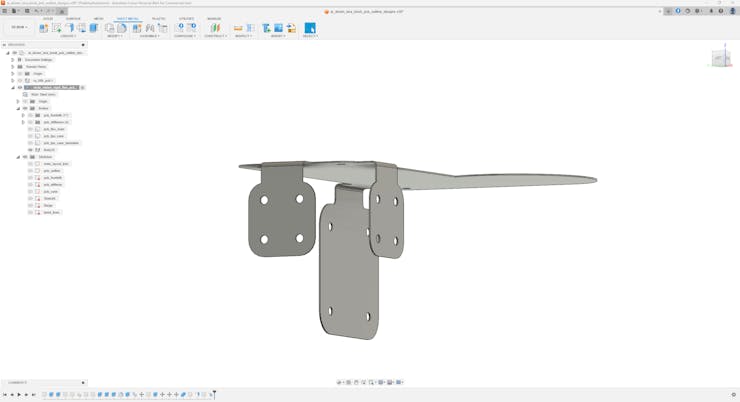
Task: Click the Measure icon in Inspect group
Action: coord(238,28)
